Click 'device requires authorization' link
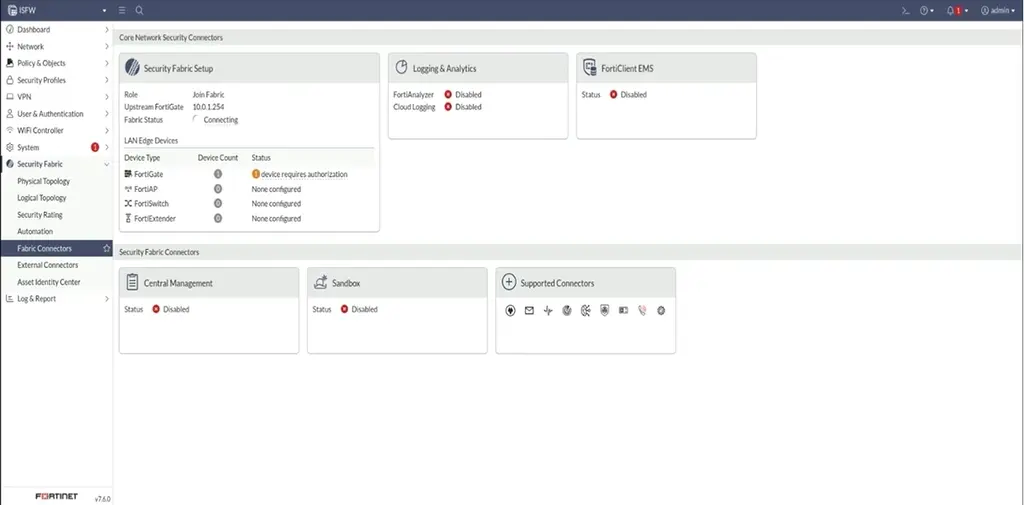Screen dimensions: 1024x505 [304, 174]
